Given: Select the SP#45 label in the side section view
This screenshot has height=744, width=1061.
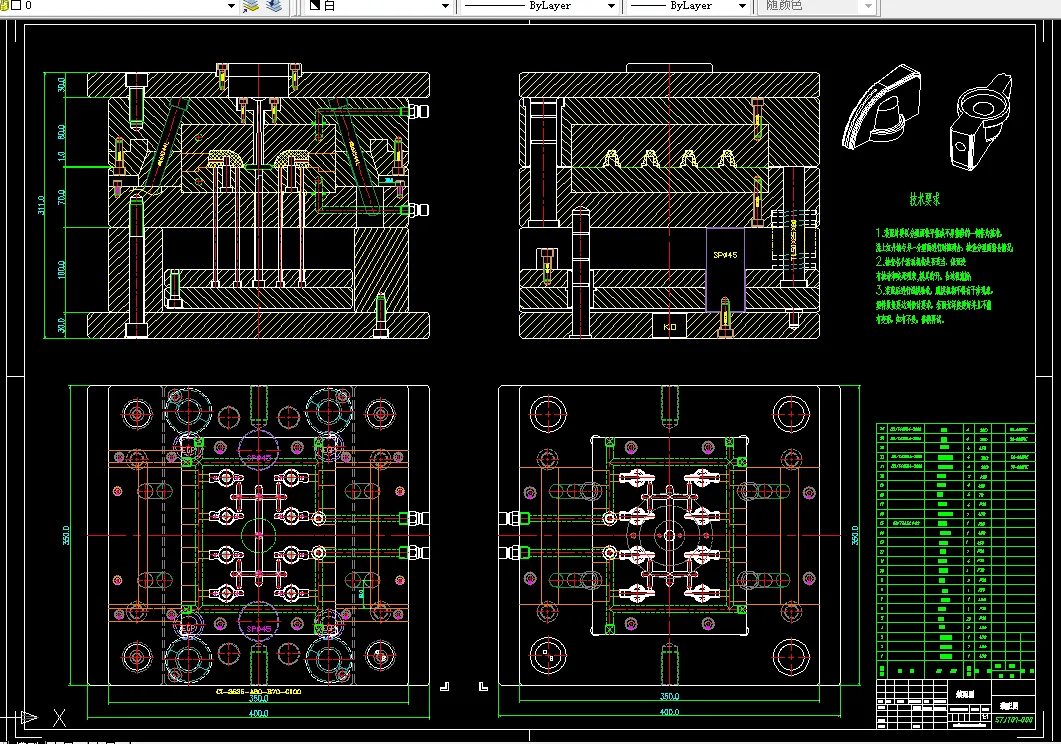Looking at the screenshot, I should [x=724, y=255].
